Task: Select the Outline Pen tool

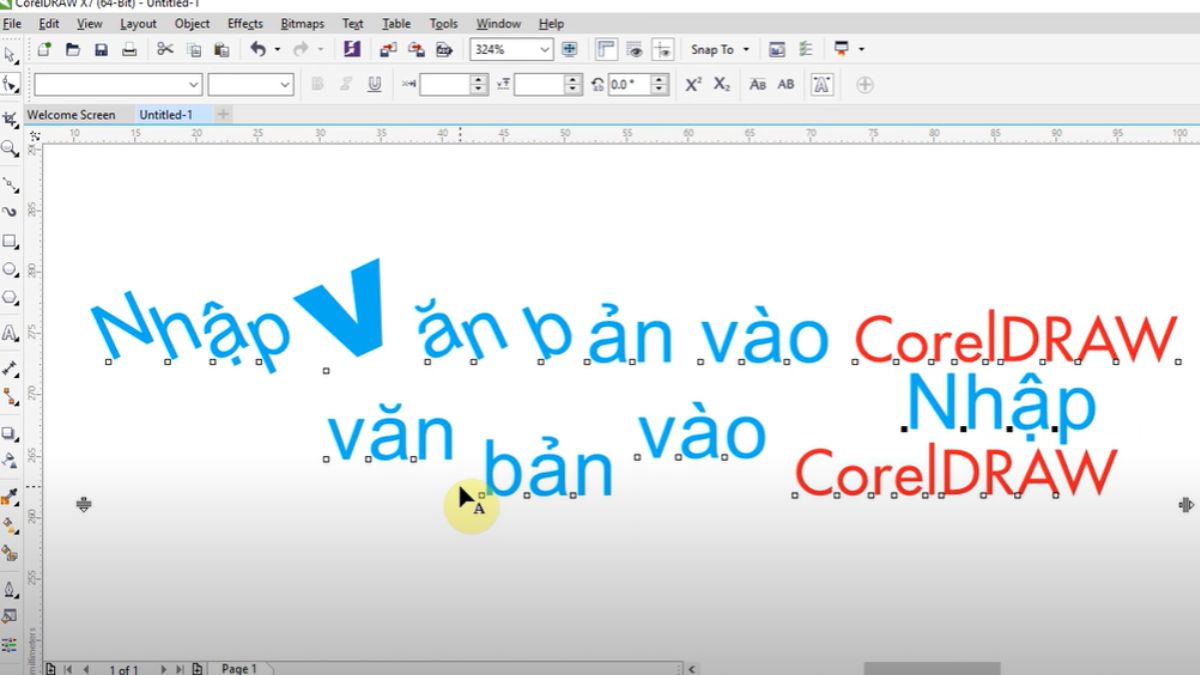Action: (x=10, y=589)
